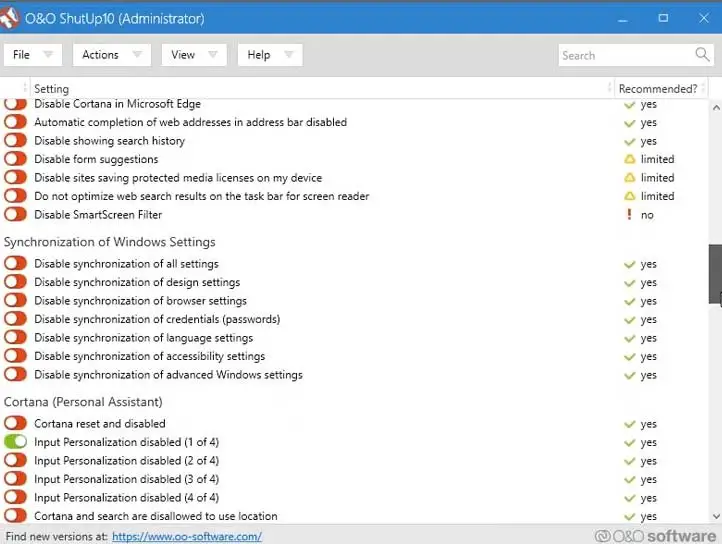
Task: Open the Help menu
Action: tap(270, 55)
